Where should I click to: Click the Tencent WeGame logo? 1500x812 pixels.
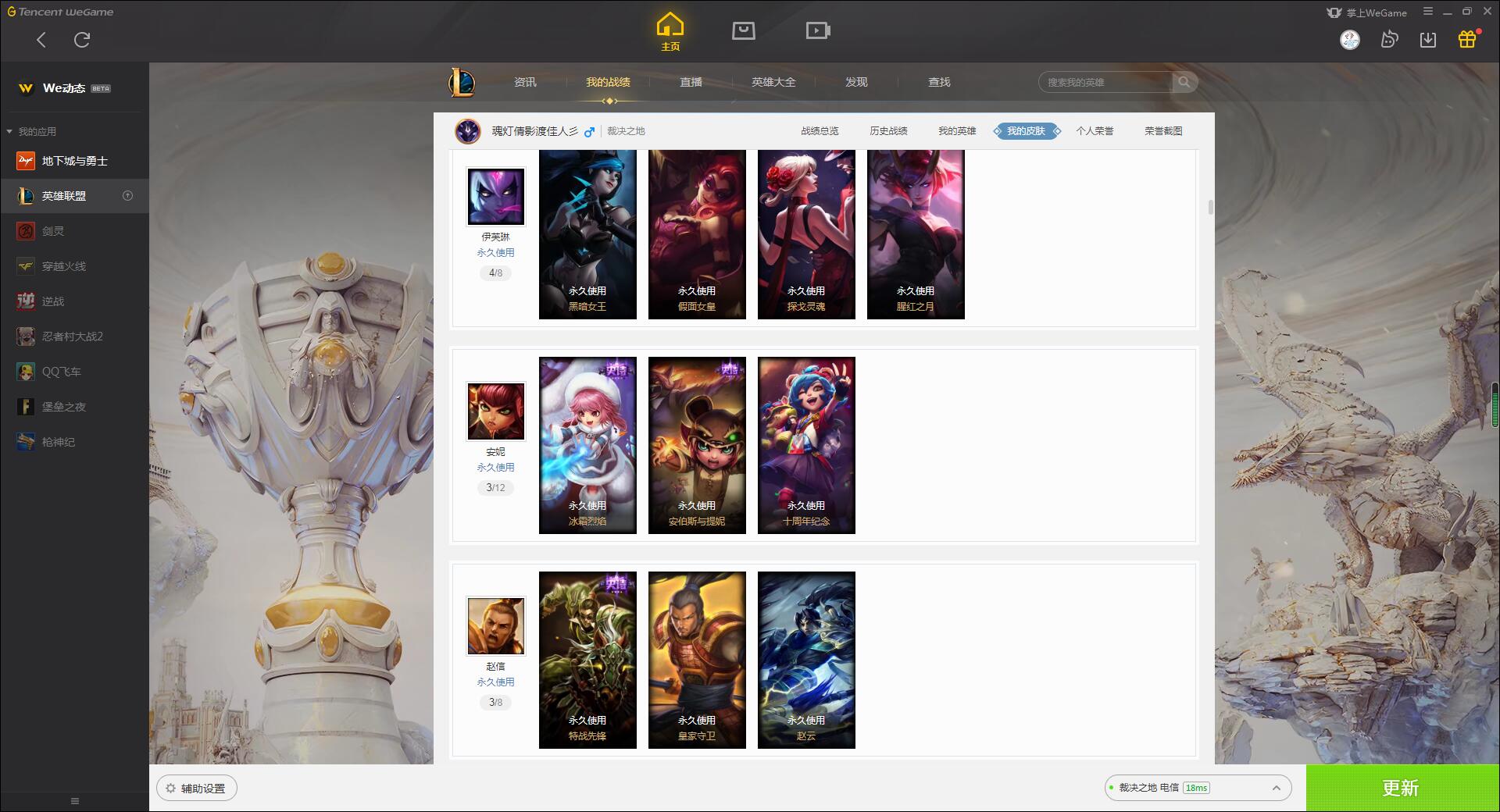tap(60, 12)
